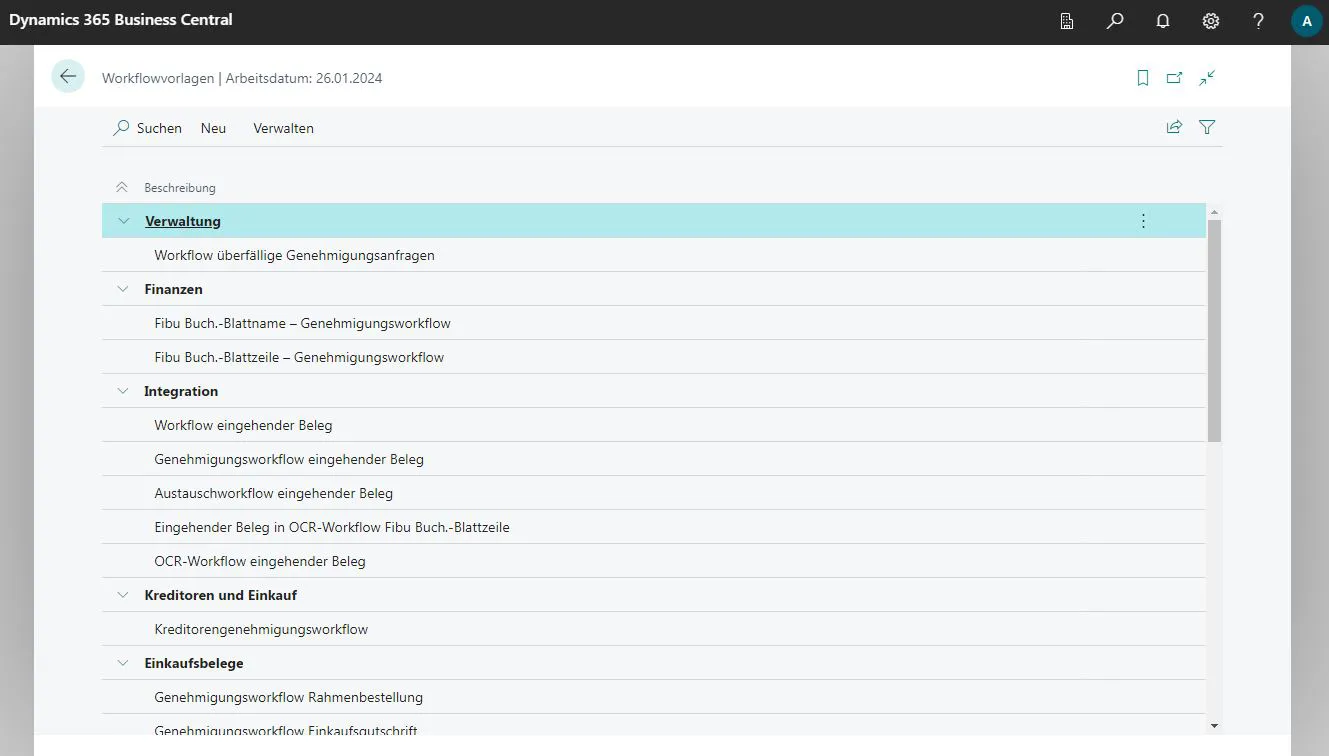Open row options dots for Verwaltung
This screenshot has height=756, width=1329.
click(1144, 221)
